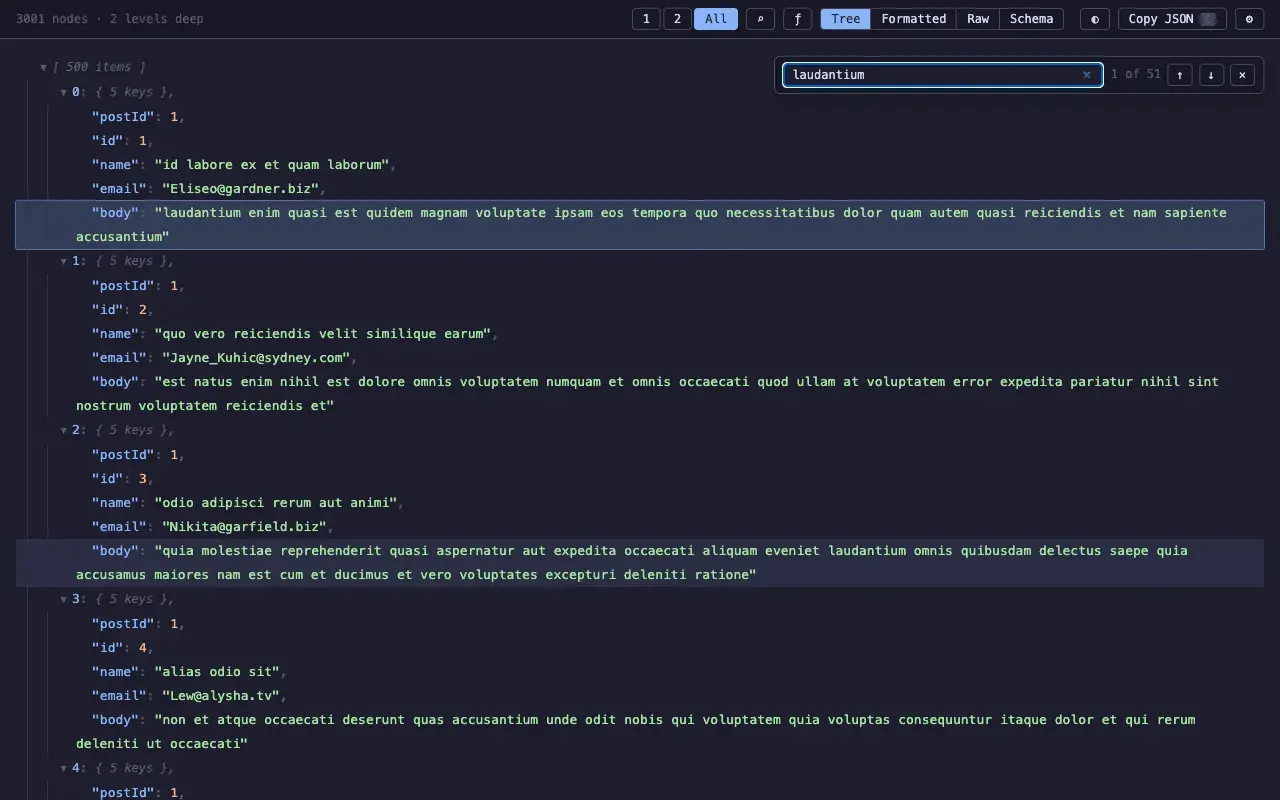This screenshot has width=1280, height=800.
Task: Click "postId" key under item 4
Action: click(123, 792)
